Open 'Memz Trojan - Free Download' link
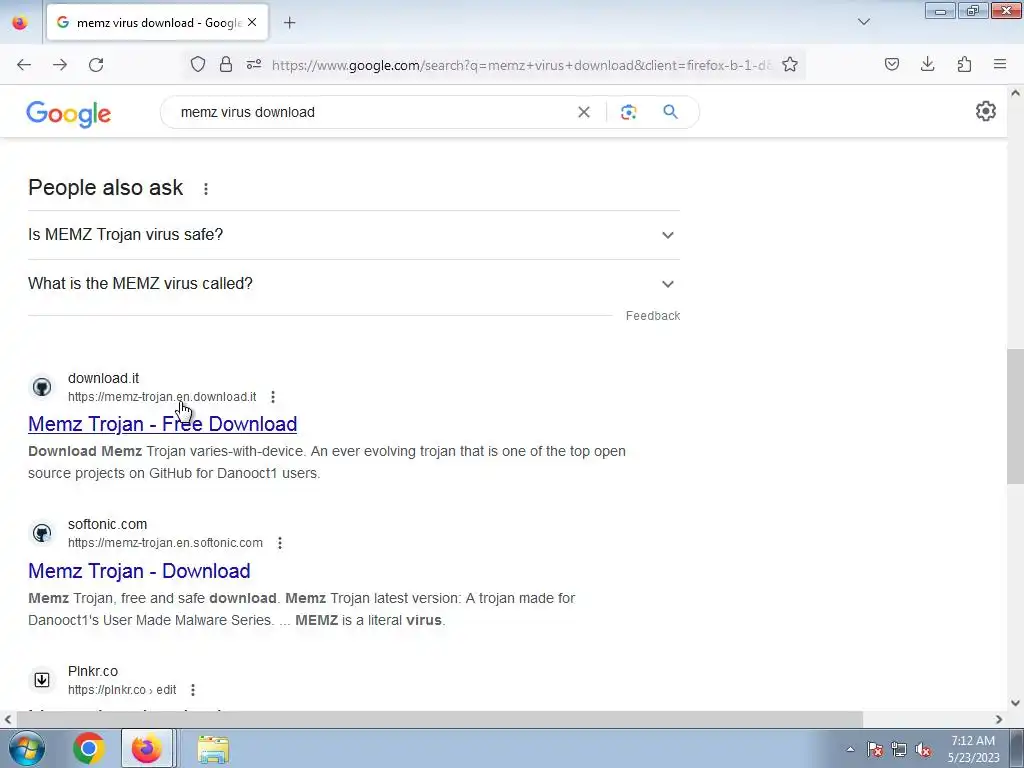 click(163, 424)
